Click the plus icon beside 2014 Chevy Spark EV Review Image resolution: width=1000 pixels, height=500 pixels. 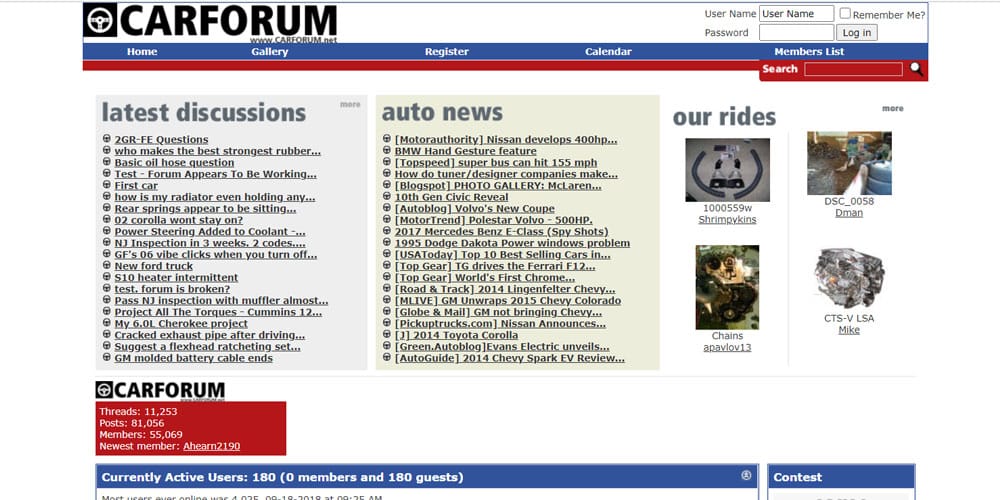click(386, 357)
